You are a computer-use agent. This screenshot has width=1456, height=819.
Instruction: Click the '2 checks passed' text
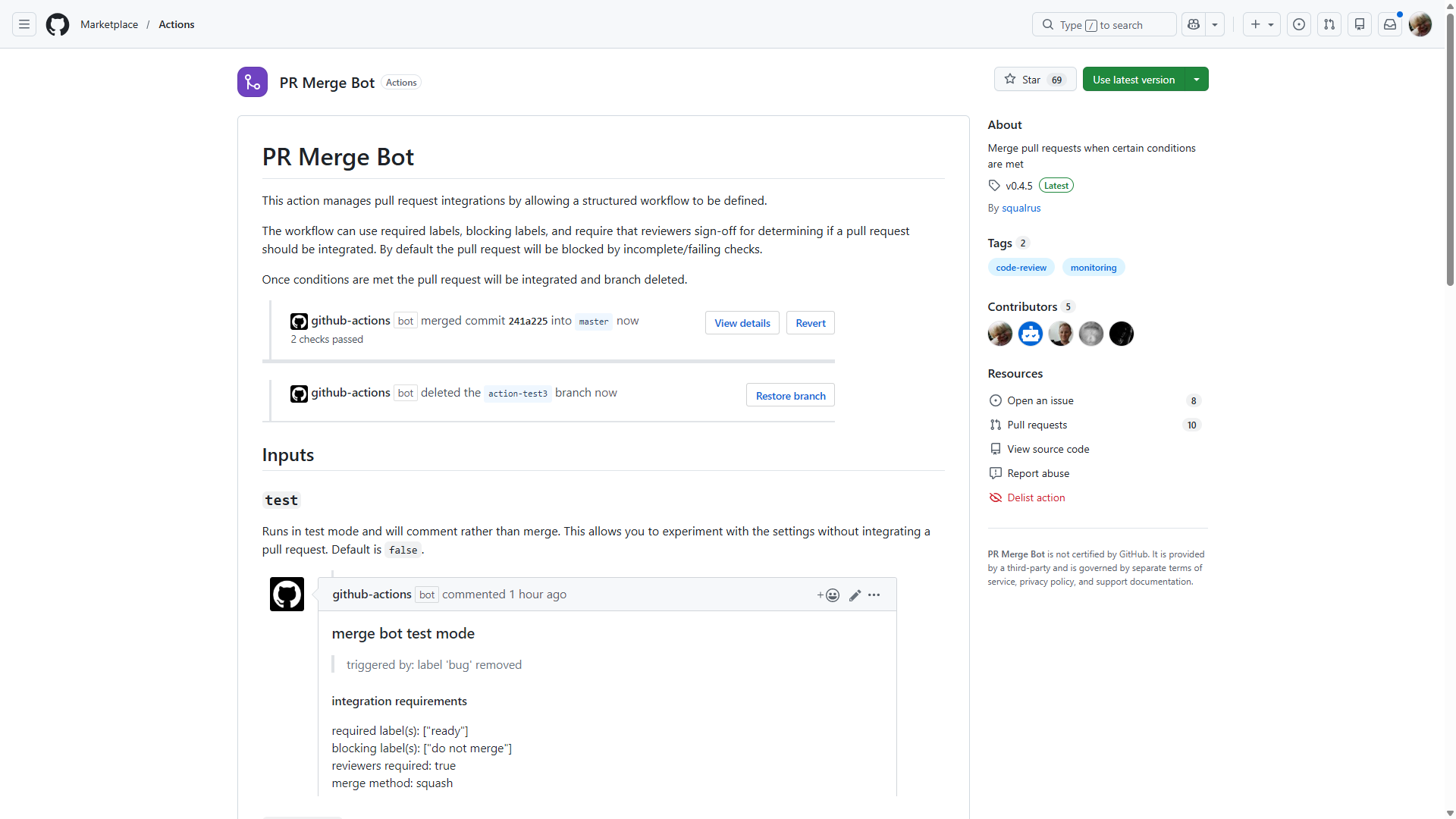(x=327, y=340)
